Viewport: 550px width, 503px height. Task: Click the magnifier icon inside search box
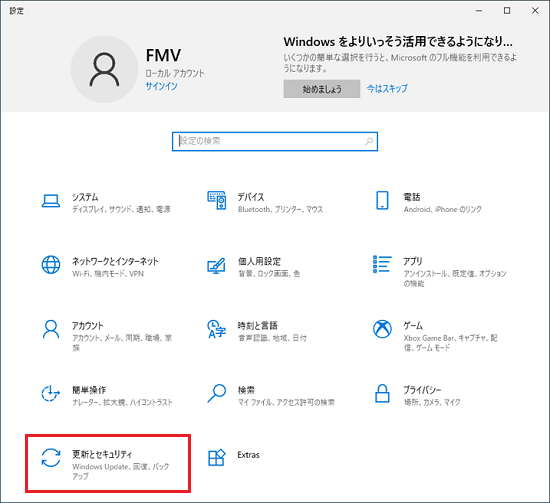tap(369, 141)
